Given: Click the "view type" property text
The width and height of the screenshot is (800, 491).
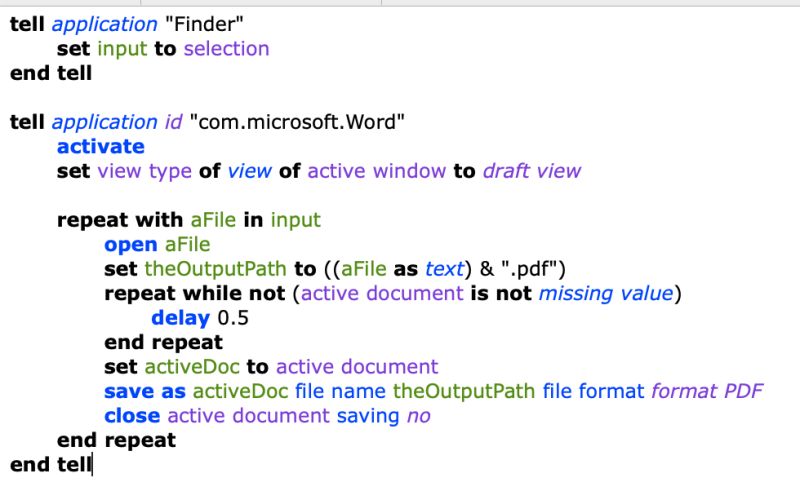Looking at the screenshot, I should (145, 171).
